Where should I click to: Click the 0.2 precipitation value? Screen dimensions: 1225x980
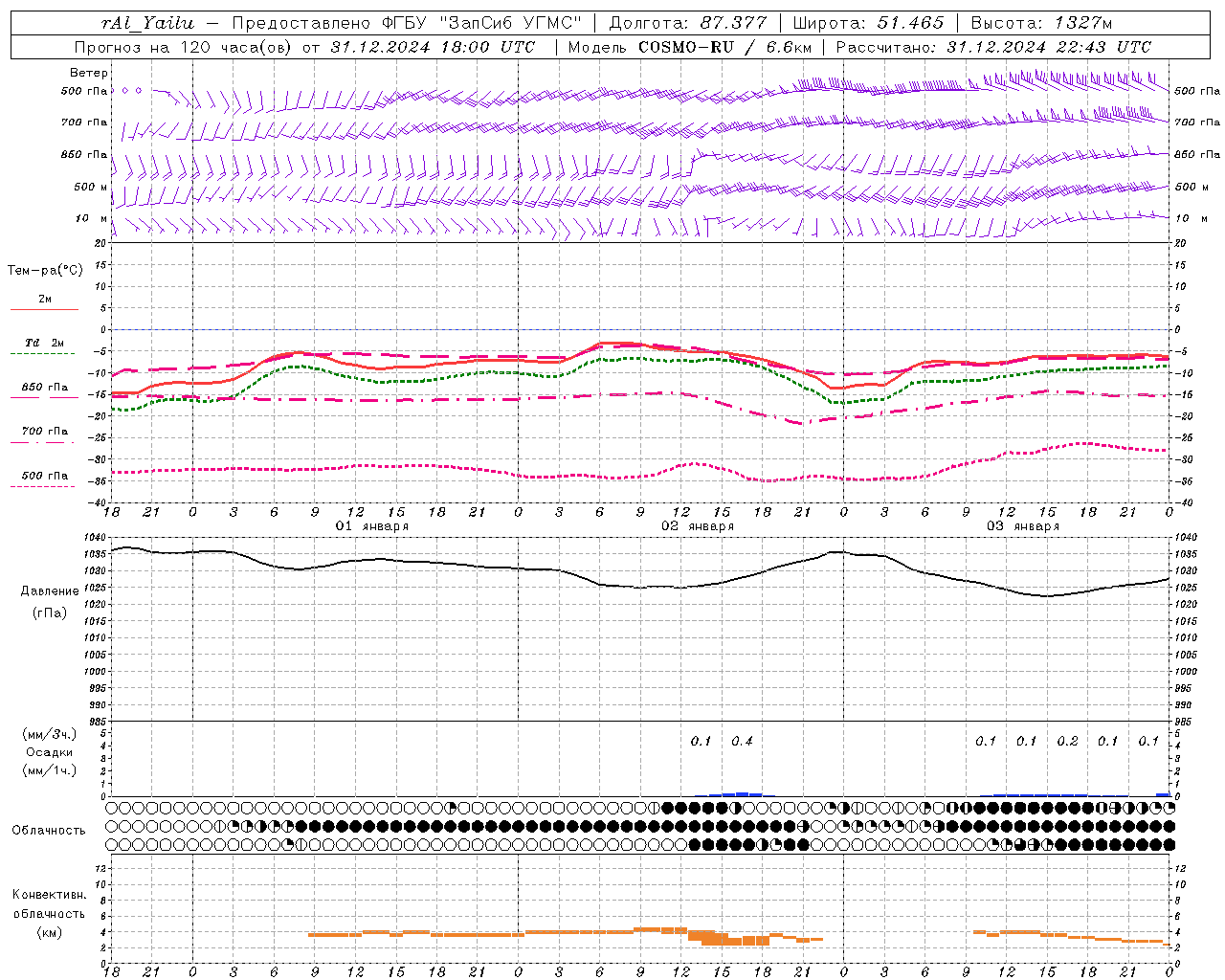(1067, 741)
